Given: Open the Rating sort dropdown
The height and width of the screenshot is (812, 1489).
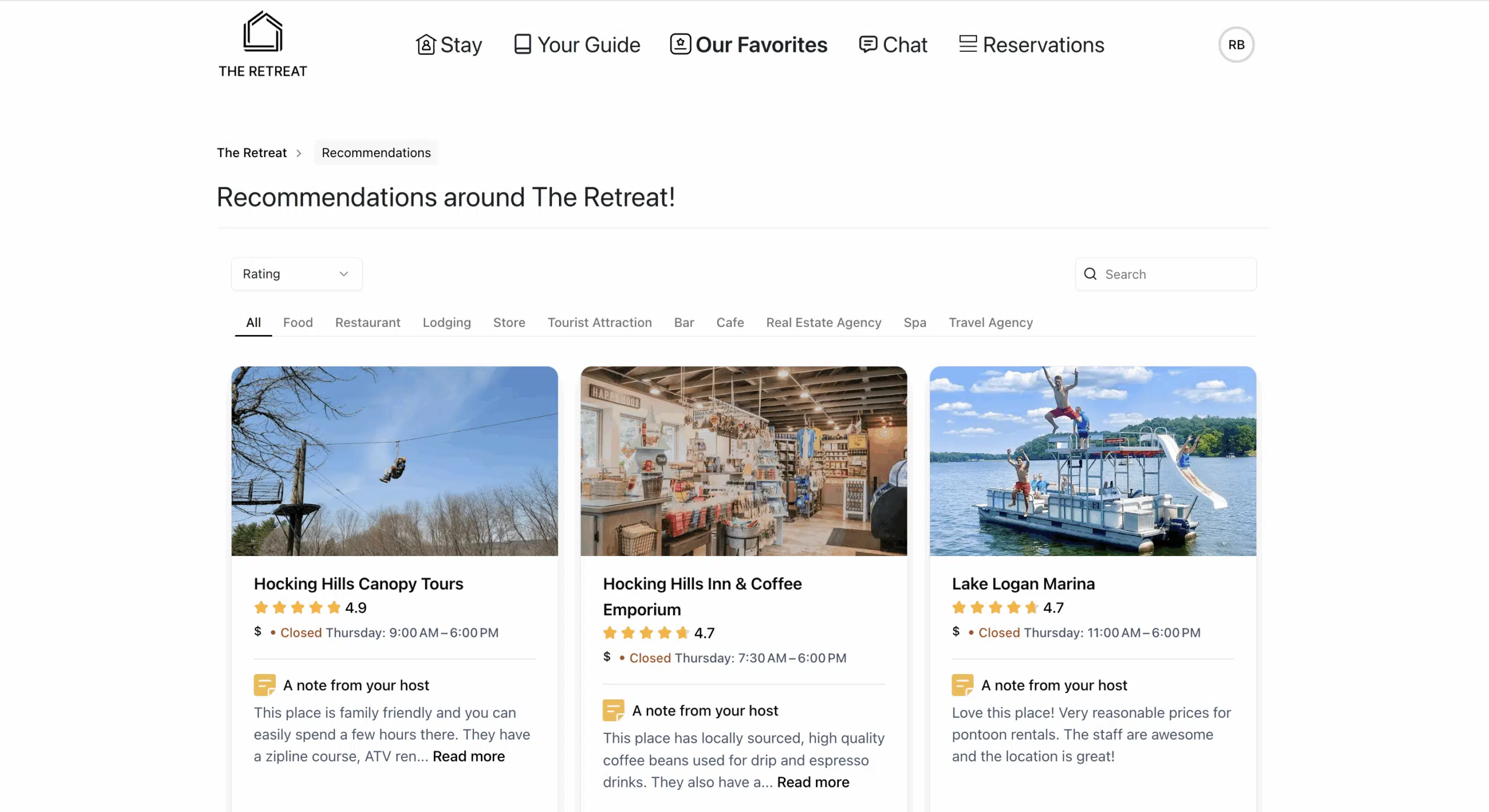Looking at the screenshot, I should coord(297,274).
